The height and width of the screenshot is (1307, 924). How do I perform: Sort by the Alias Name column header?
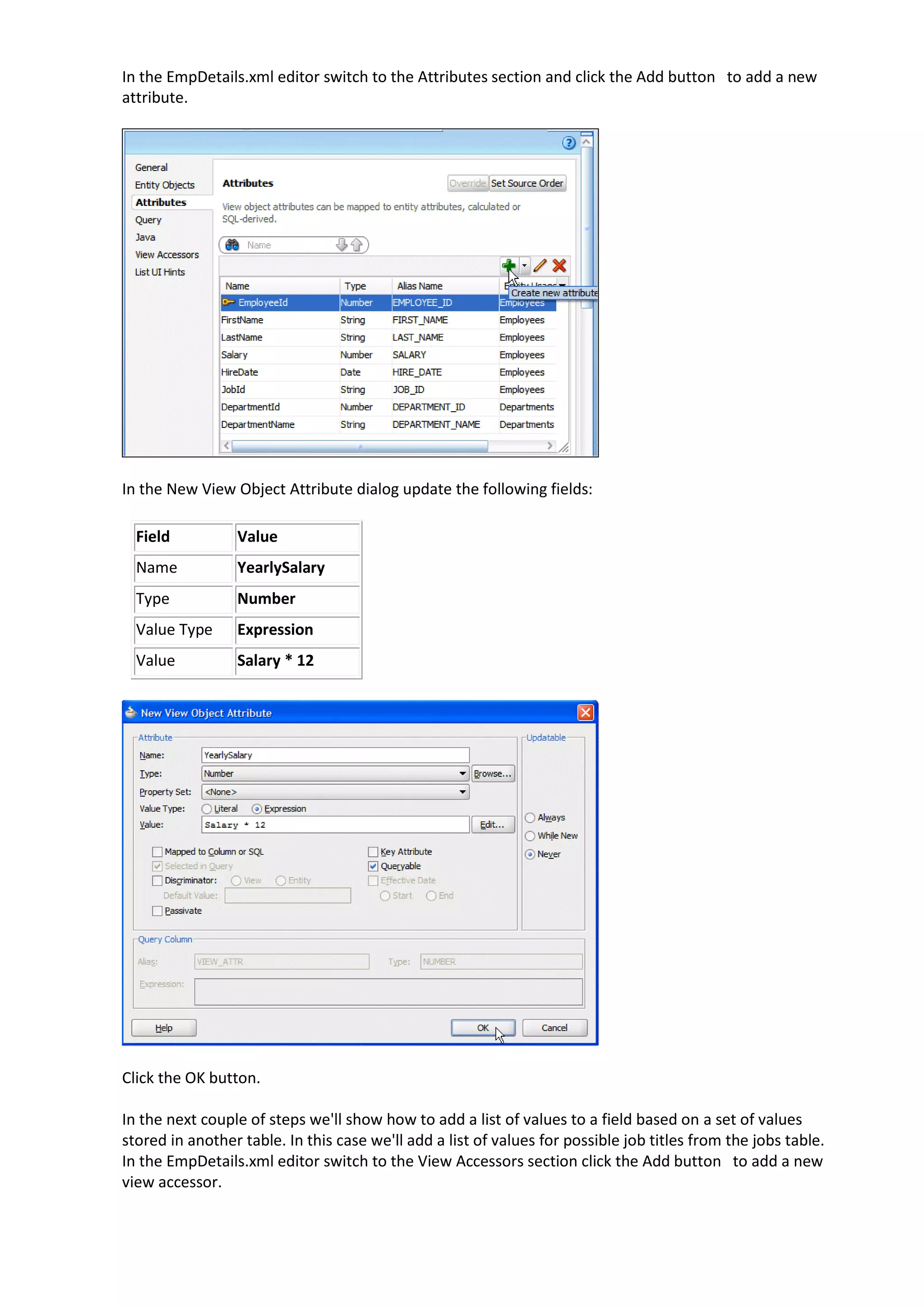coord(445,286)
